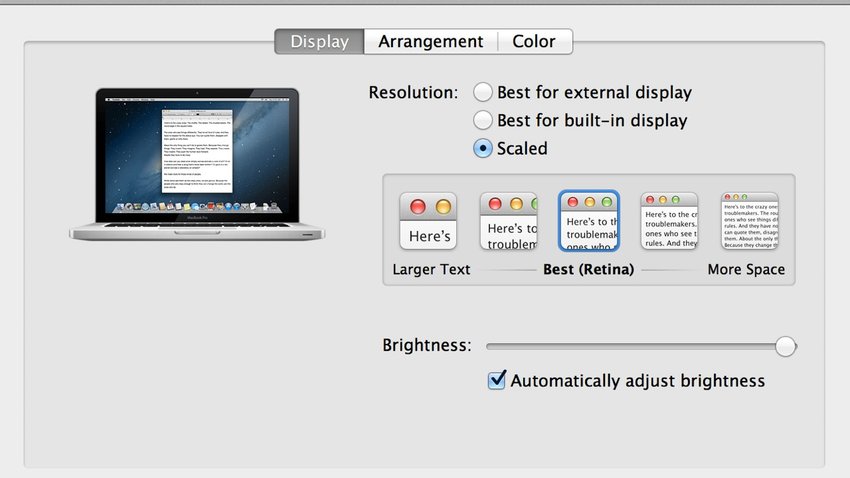Image resolution: width=850 pixels, height=478 pixels.
Task: Pick the Larger Text scaling thumbnail
Action: [x=428, y=221]
